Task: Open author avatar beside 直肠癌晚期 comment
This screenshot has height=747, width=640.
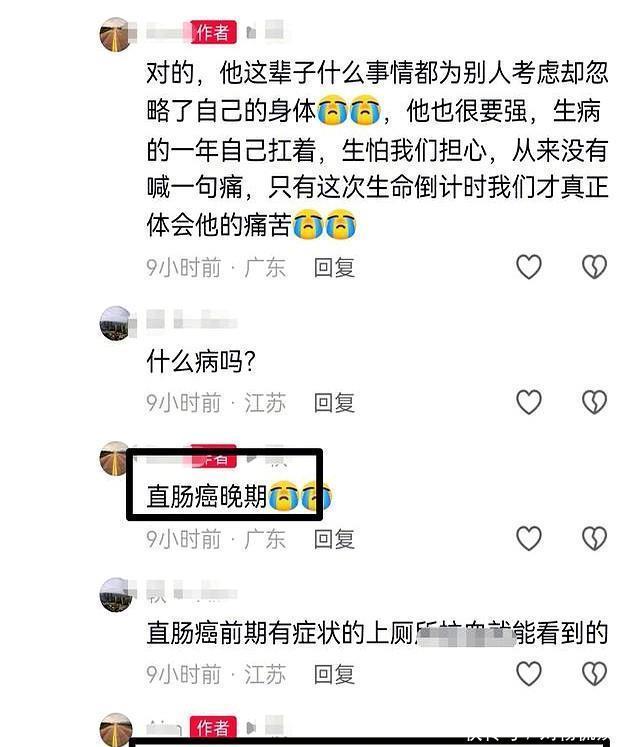Action: [x=113, y=458]
